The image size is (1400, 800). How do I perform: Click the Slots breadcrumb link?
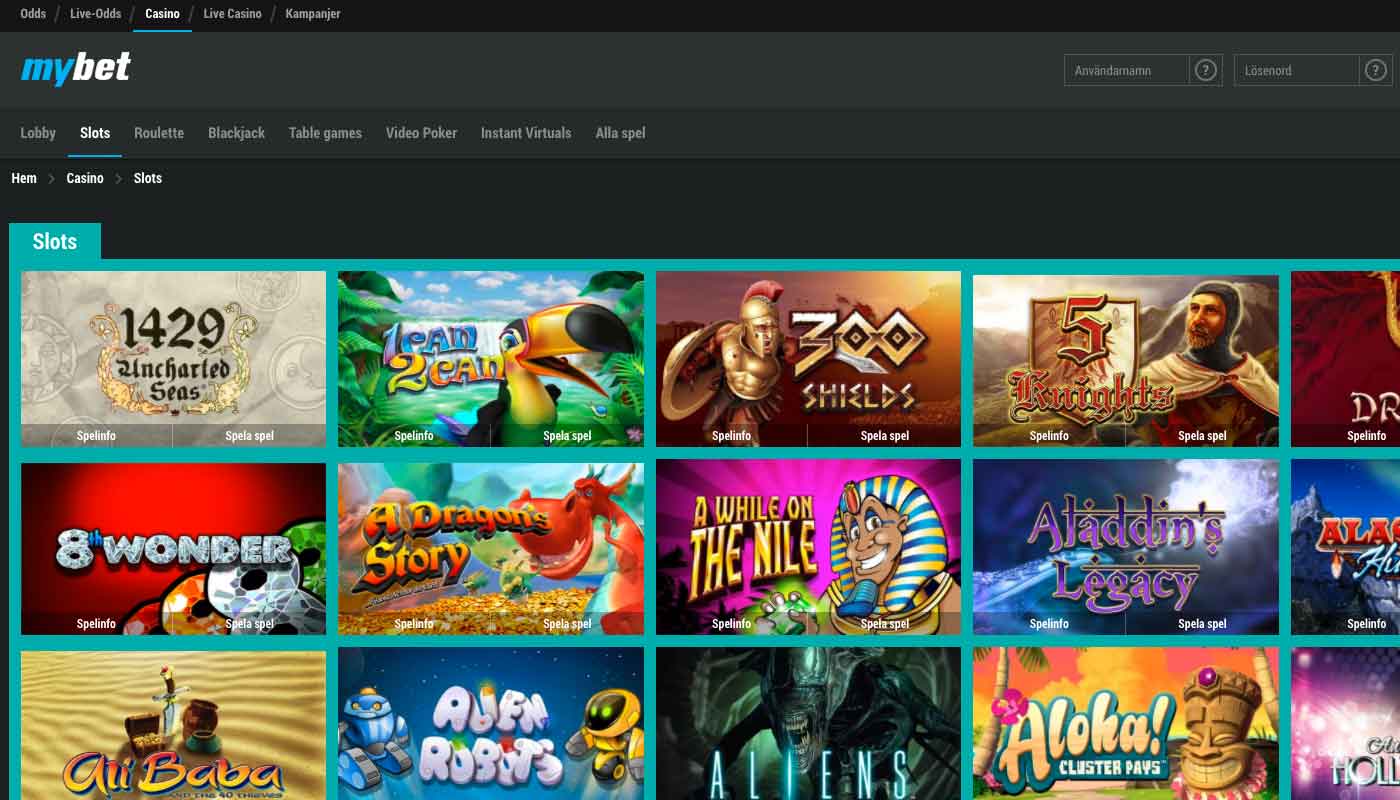click(x=148, y=178)
